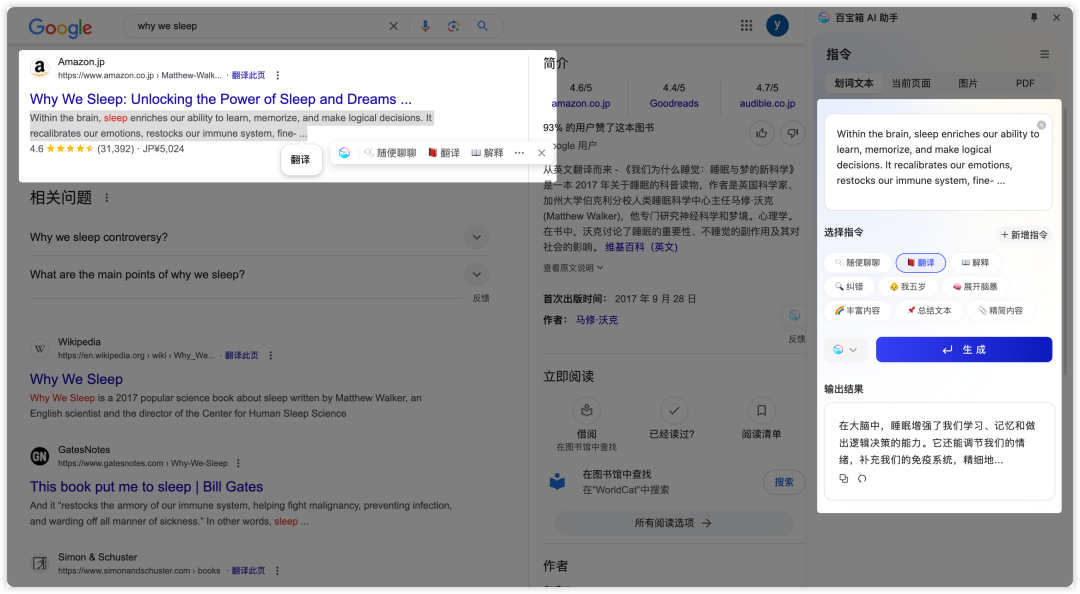Select the 精简内容 command chip
The height and width of the screenshot is (594, 1080).
(1000, 311)
